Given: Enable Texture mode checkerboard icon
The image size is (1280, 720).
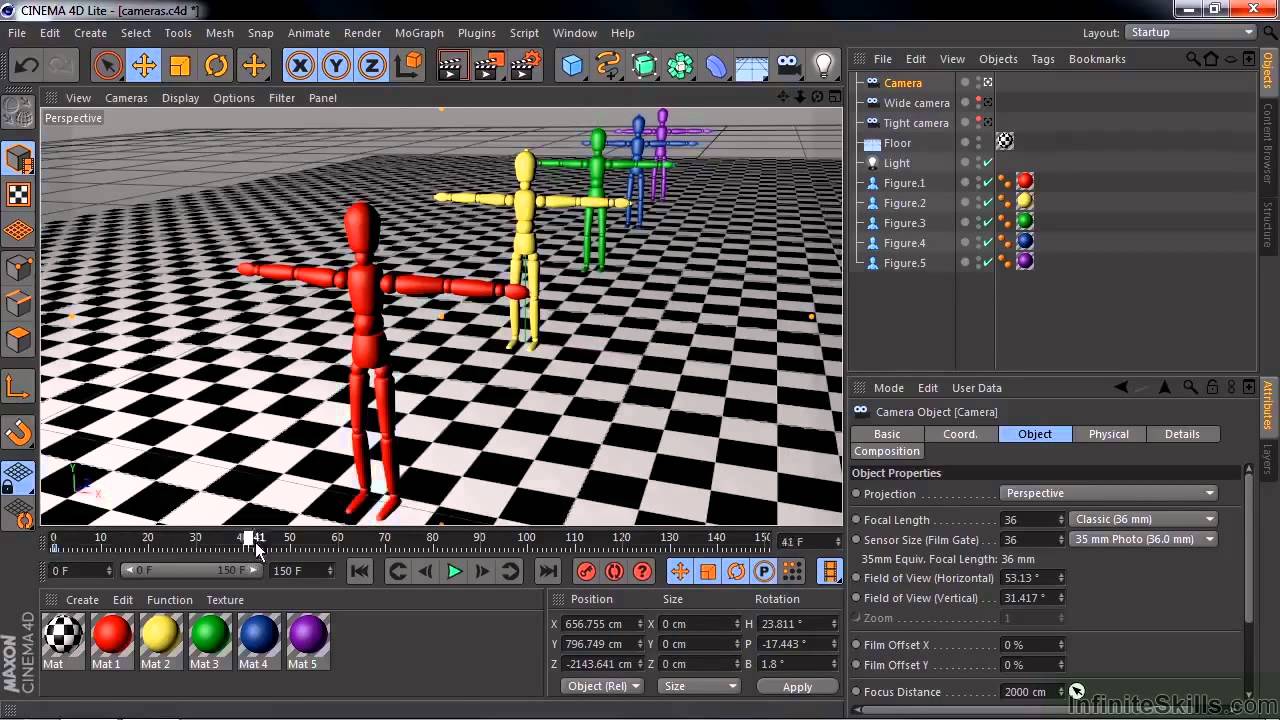Looking at the screenshot, I should click(19, 194).
